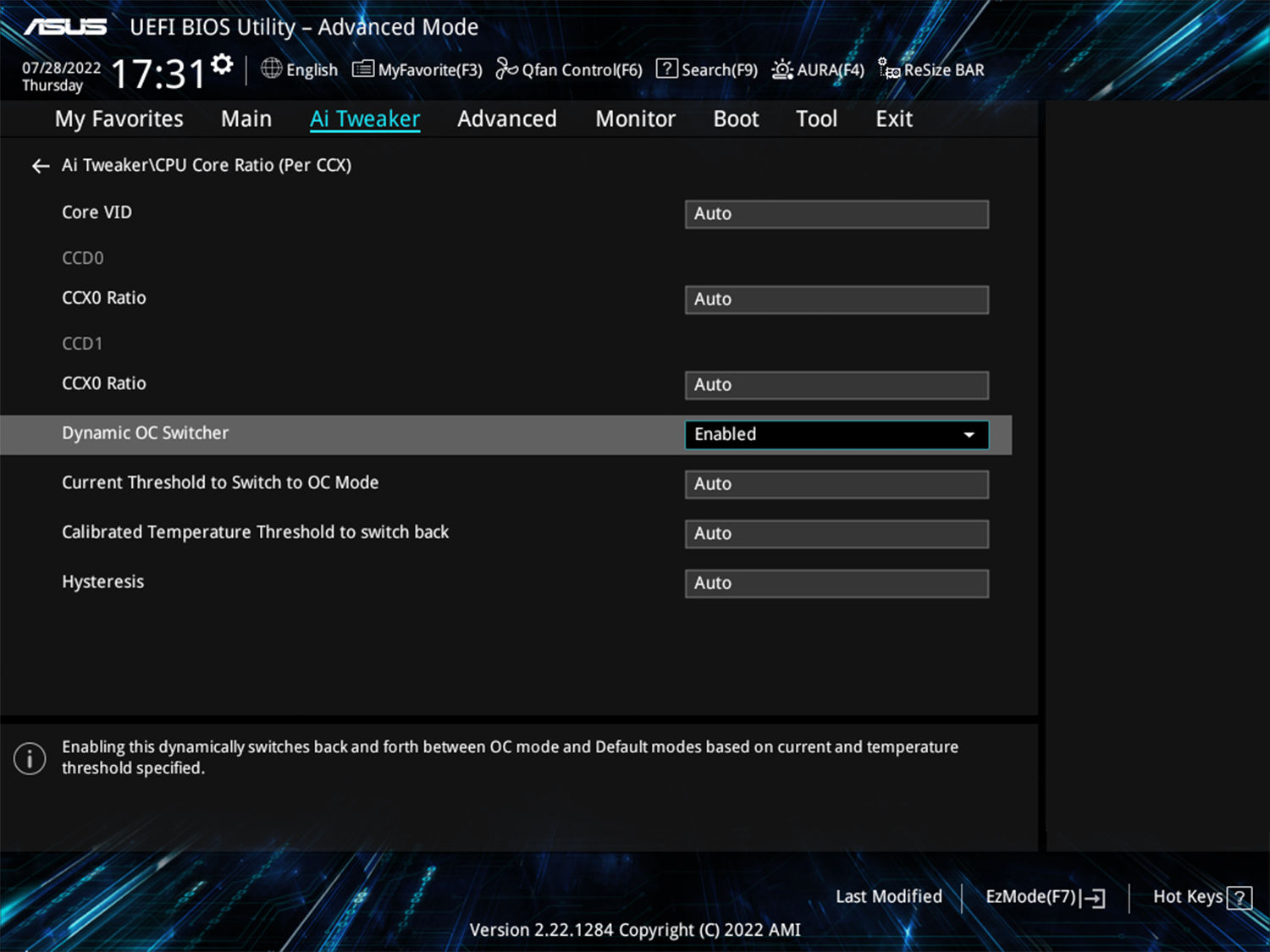This screenshot has height=952, width=1270.
Task: Click the 17:31 clock
Action: 158,74
